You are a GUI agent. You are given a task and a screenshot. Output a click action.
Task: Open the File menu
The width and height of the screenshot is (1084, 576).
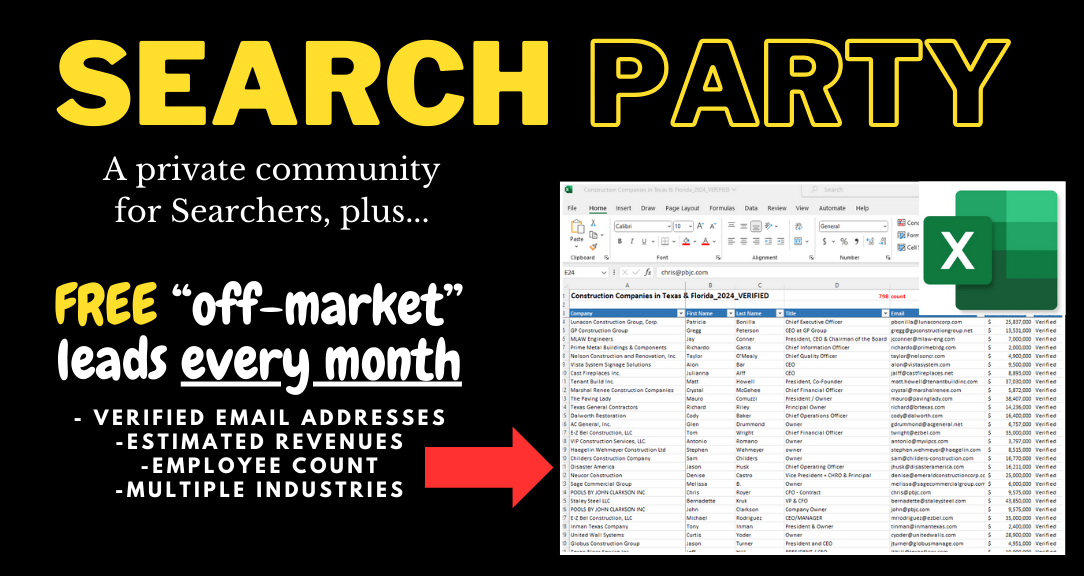coord(572,208)
